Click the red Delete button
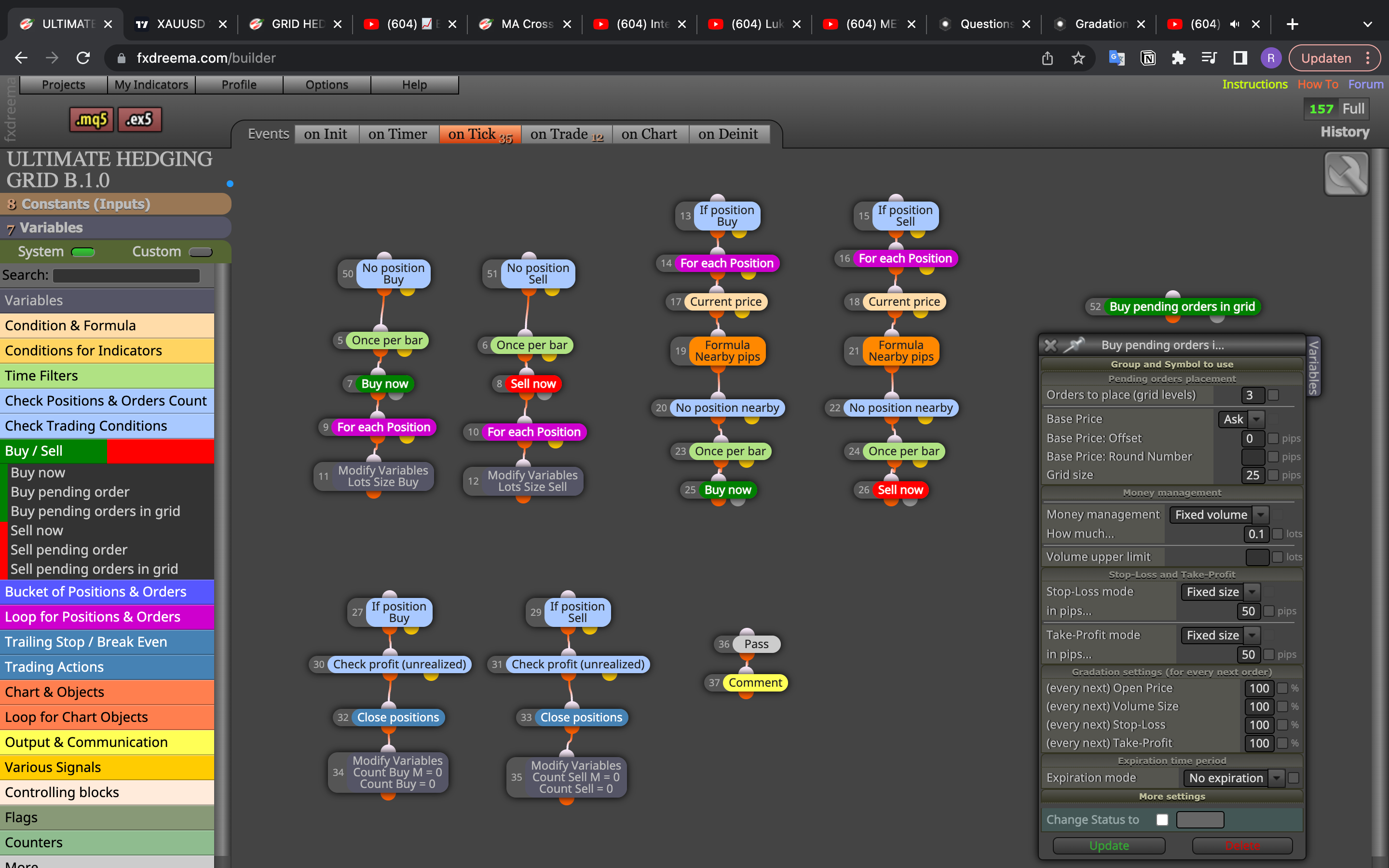 click(x=1243, y=846)
